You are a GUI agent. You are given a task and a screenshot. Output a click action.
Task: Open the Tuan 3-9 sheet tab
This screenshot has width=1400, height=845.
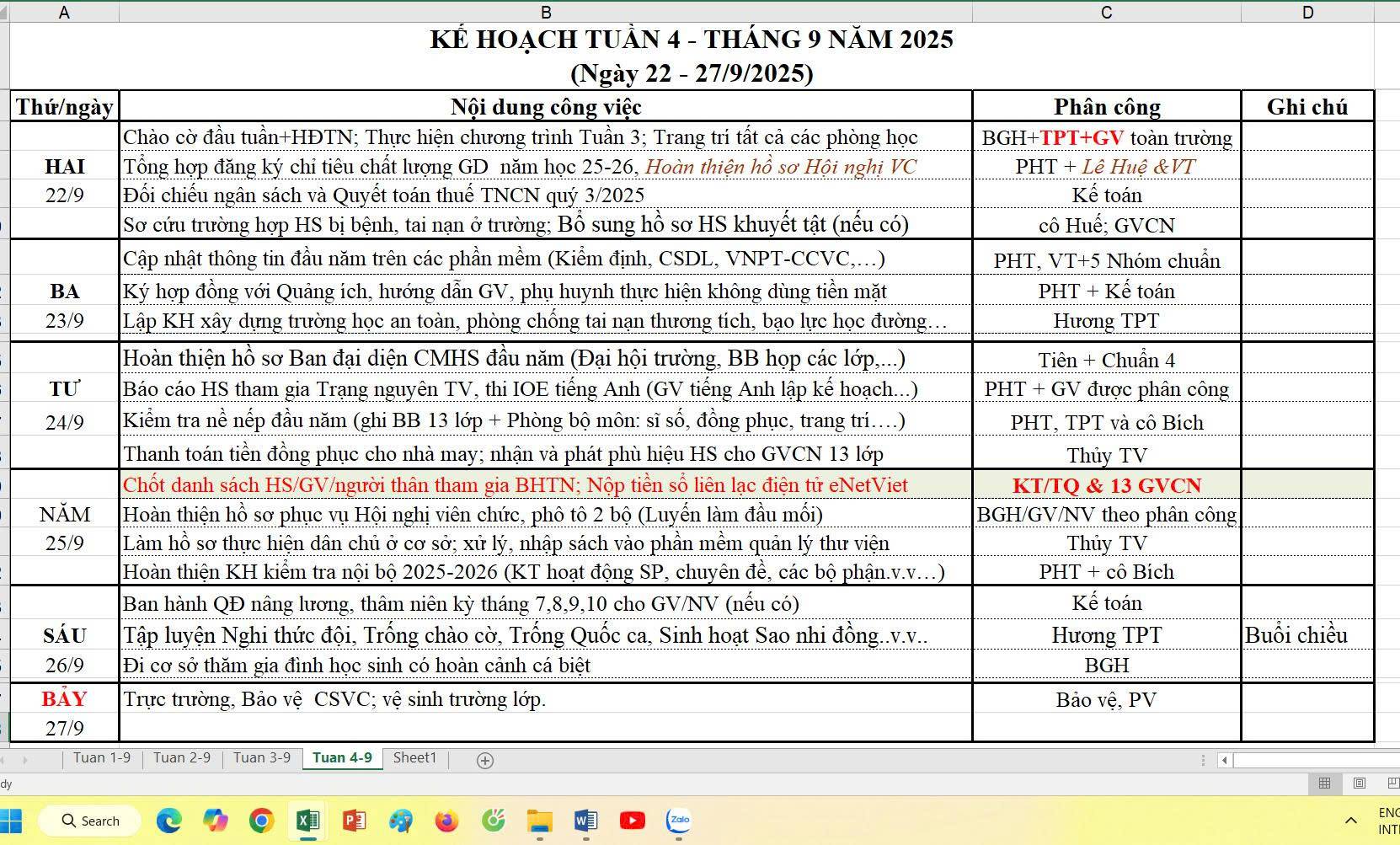coord(262,758)
